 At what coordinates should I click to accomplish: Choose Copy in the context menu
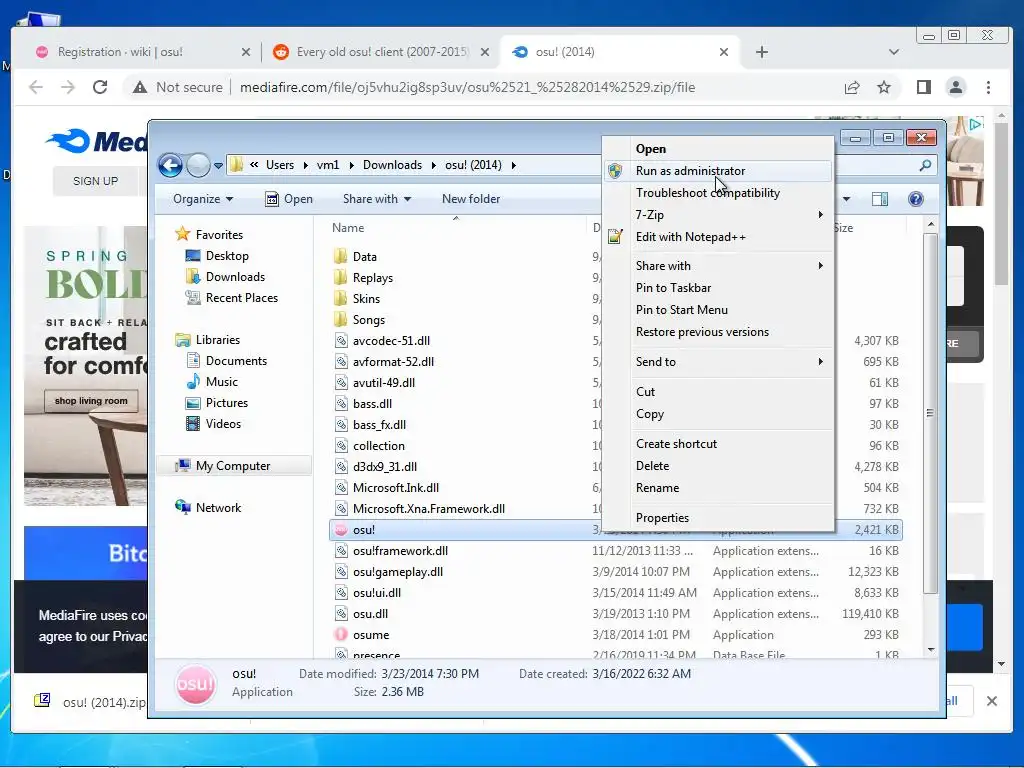[650, 414]
